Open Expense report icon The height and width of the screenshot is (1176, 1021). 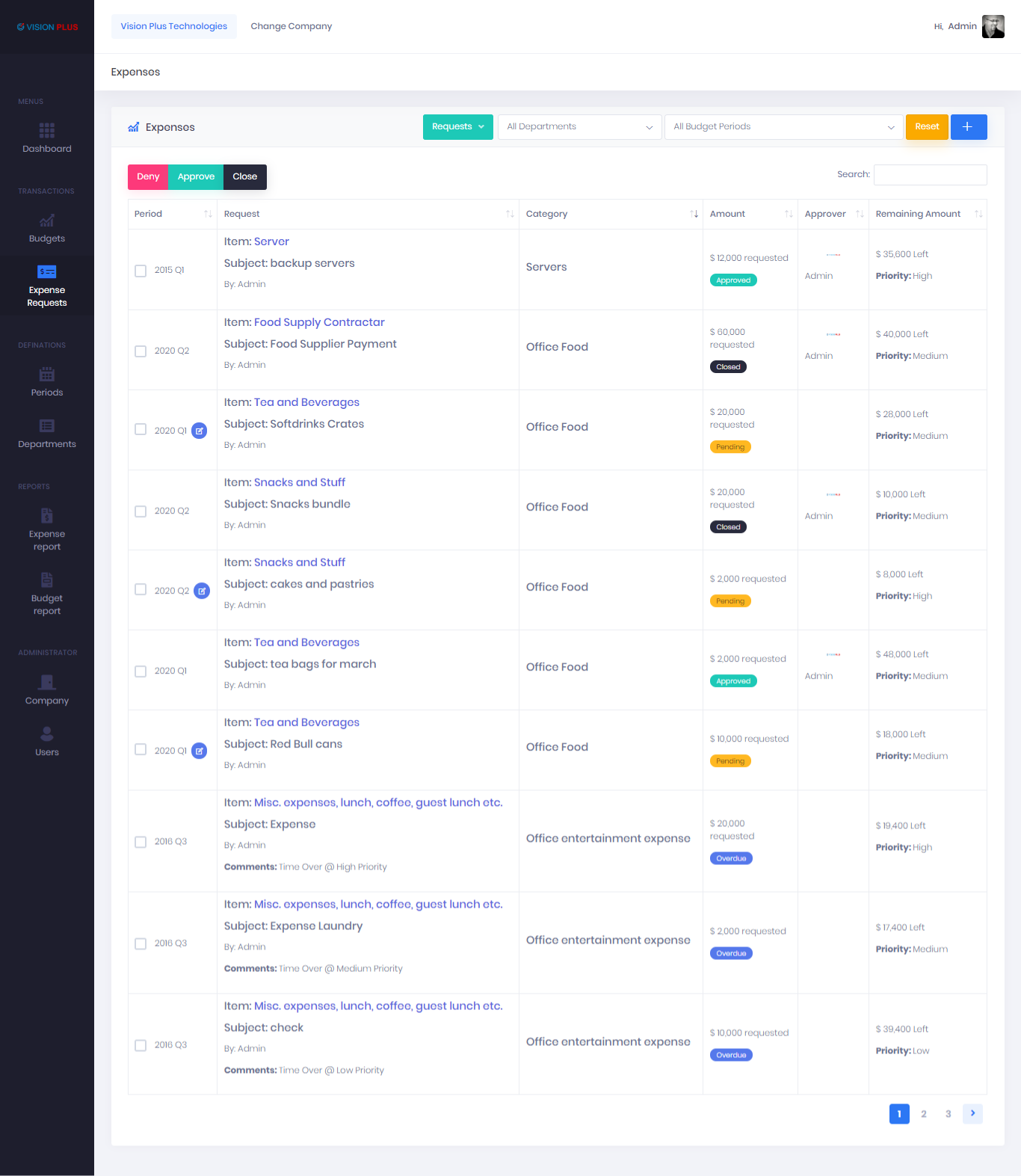pyautogui.click(x=46, y=516)
